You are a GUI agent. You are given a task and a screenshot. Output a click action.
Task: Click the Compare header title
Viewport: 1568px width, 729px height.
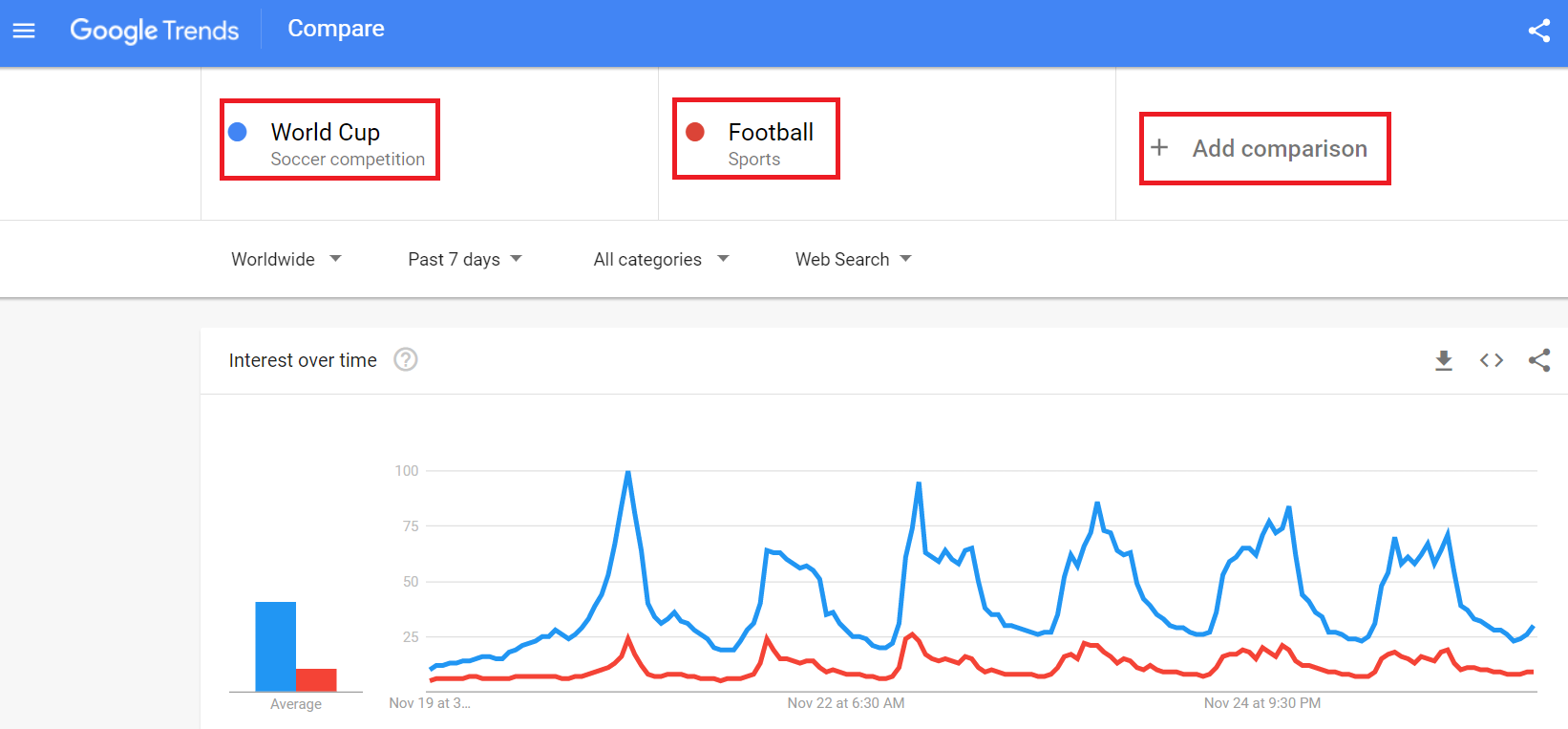(x=336, y=29)
